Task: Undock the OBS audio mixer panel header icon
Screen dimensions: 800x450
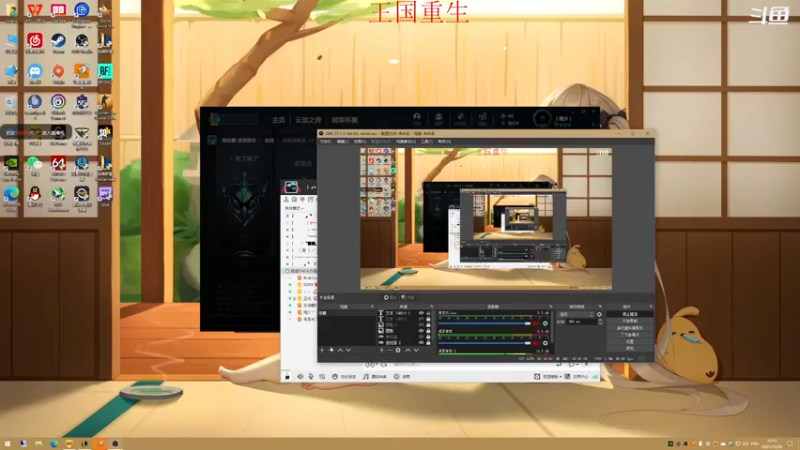Action: pyautogui.click(x=551, y=307)
